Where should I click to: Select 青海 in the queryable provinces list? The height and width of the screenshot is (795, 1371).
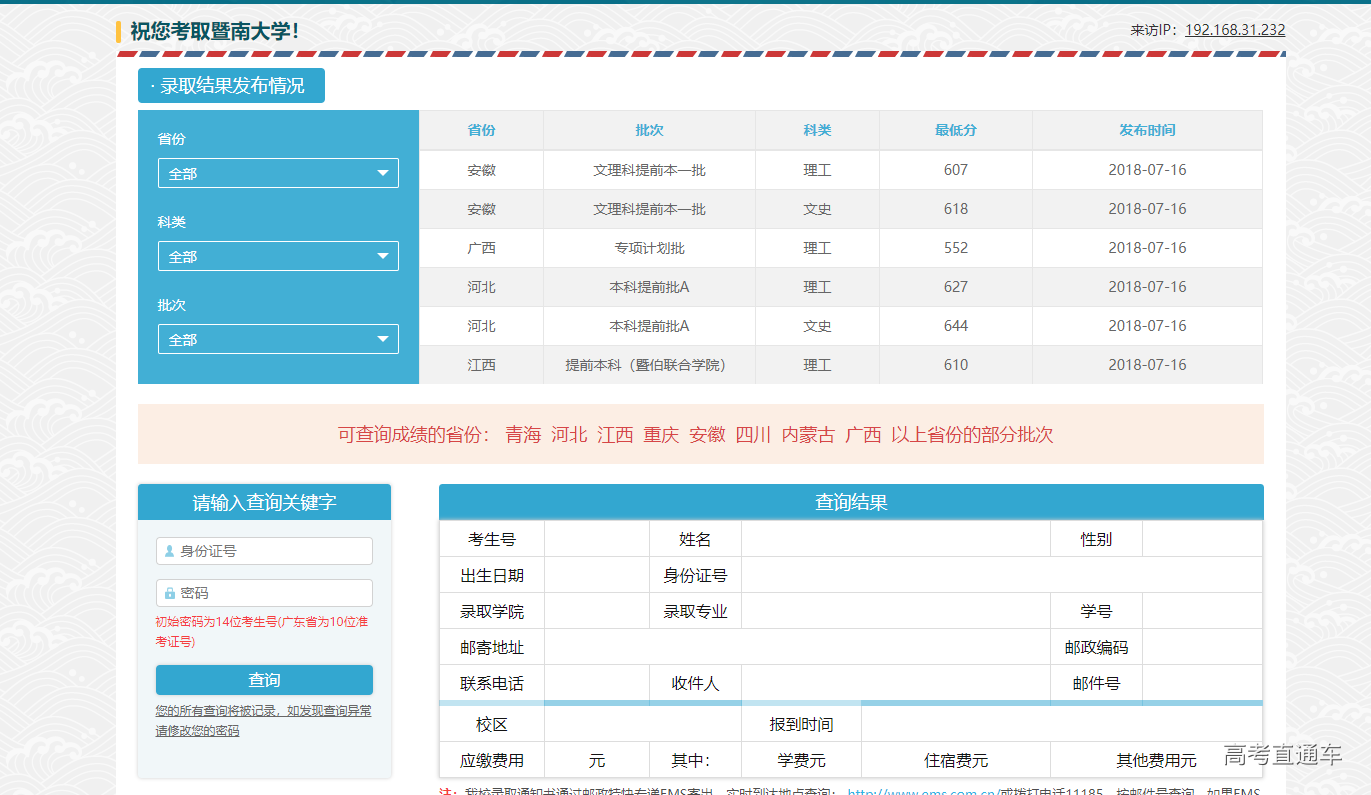tap(520, 435)
